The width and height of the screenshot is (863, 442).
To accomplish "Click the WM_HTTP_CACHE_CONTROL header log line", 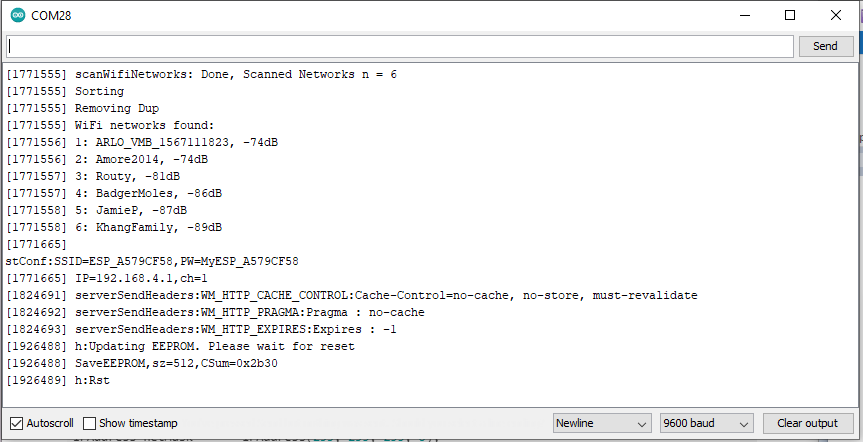I will pos(352,296).
